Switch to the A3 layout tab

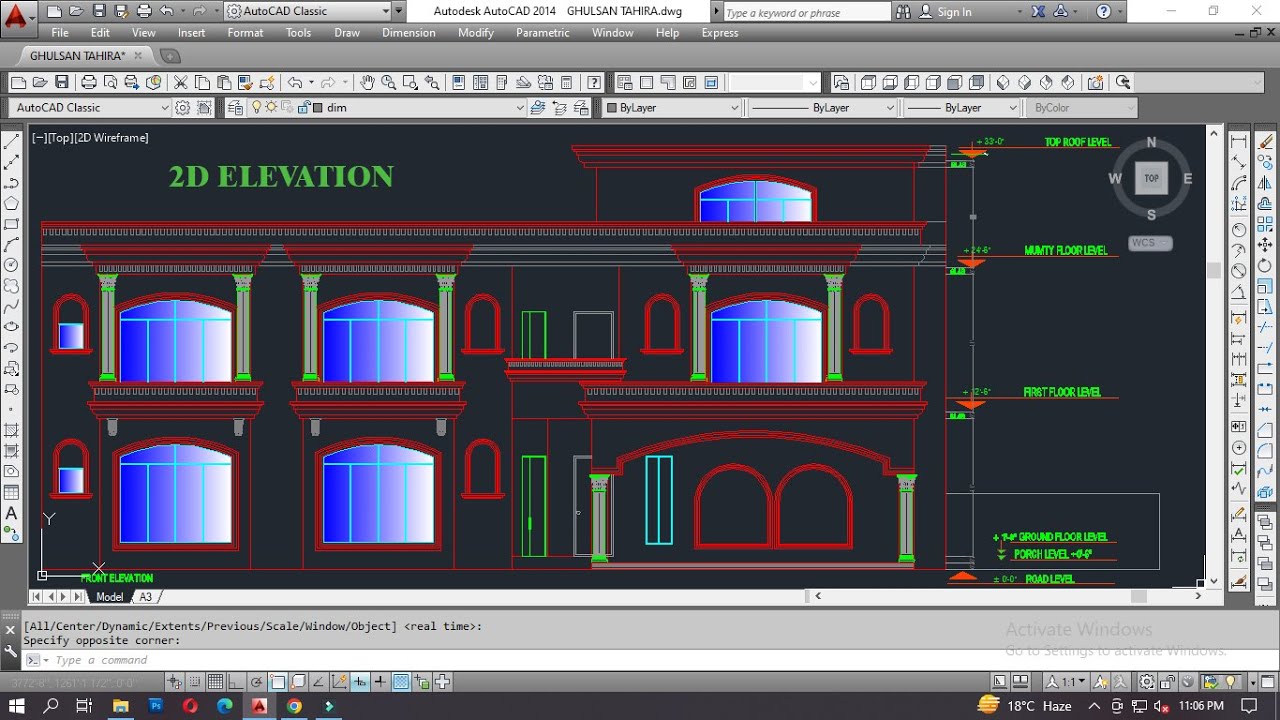[146, 597]
